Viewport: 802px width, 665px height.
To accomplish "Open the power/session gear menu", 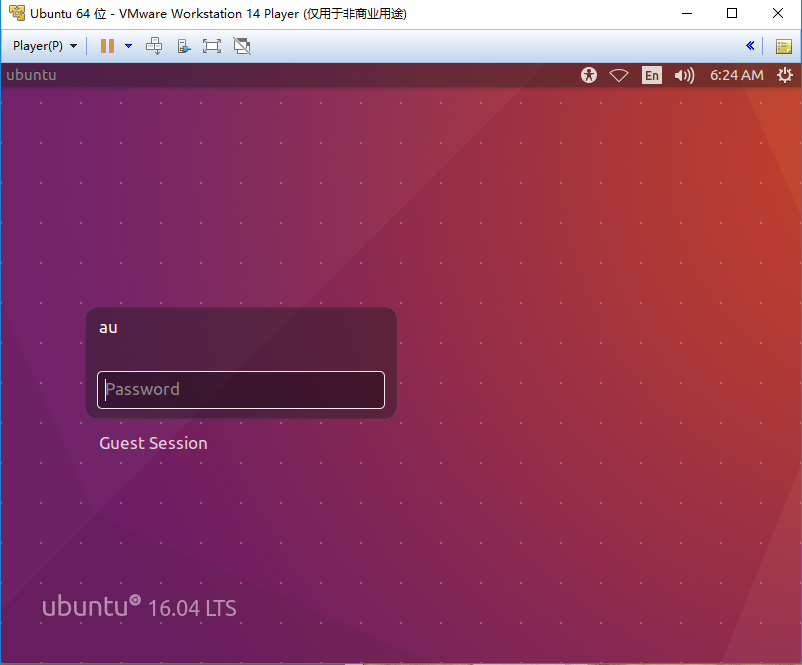I will 785,75.
